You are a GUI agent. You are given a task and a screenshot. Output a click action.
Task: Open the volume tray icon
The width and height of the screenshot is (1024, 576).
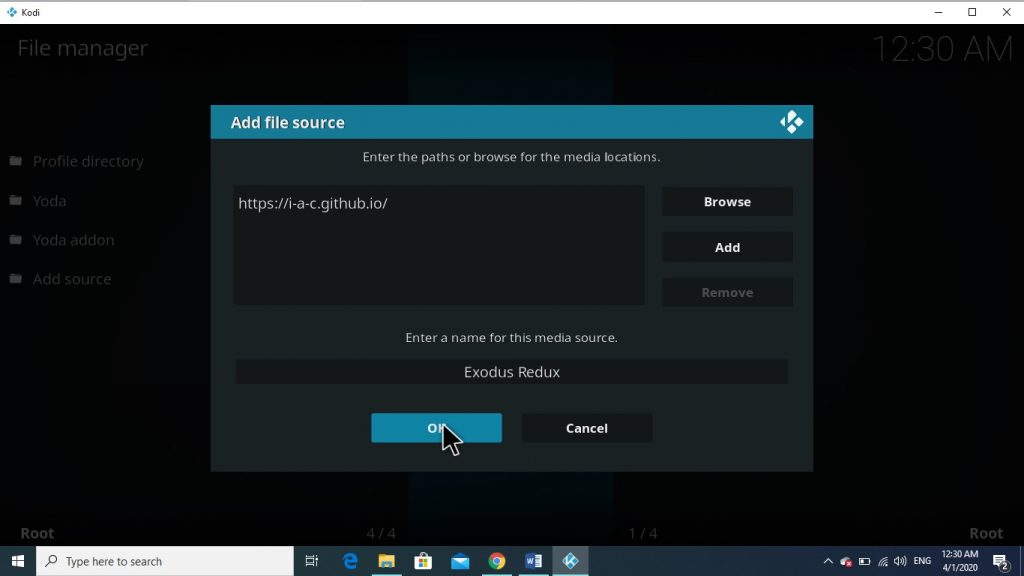click(x=900, y=561)
